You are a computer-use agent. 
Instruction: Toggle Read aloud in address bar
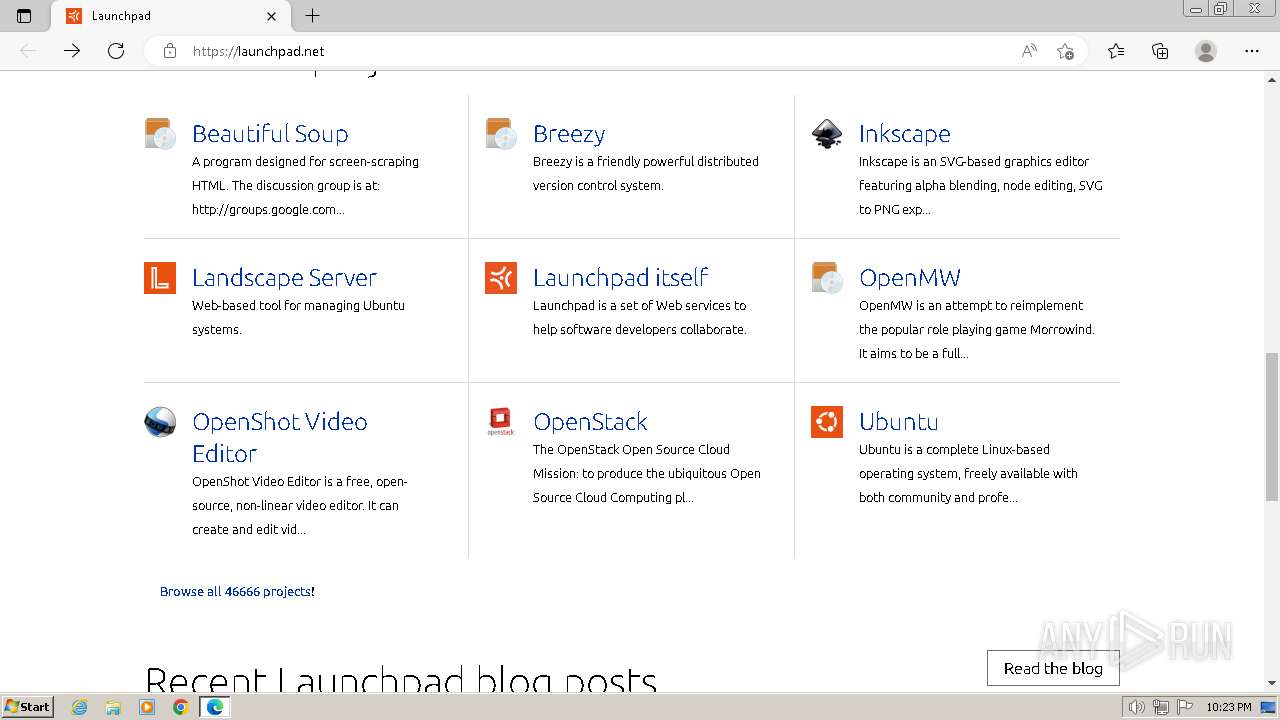point(1029,51)
